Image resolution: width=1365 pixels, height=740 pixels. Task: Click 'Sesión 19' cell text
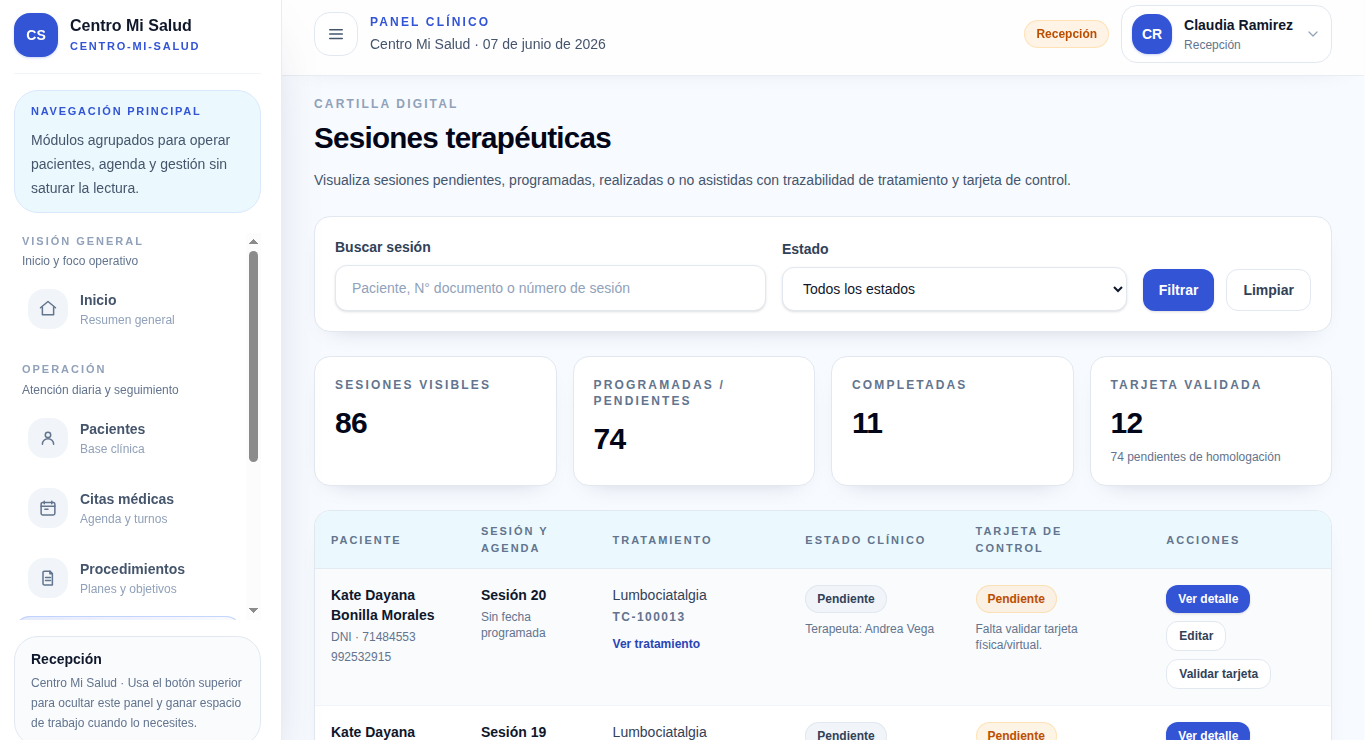point(513,732)
